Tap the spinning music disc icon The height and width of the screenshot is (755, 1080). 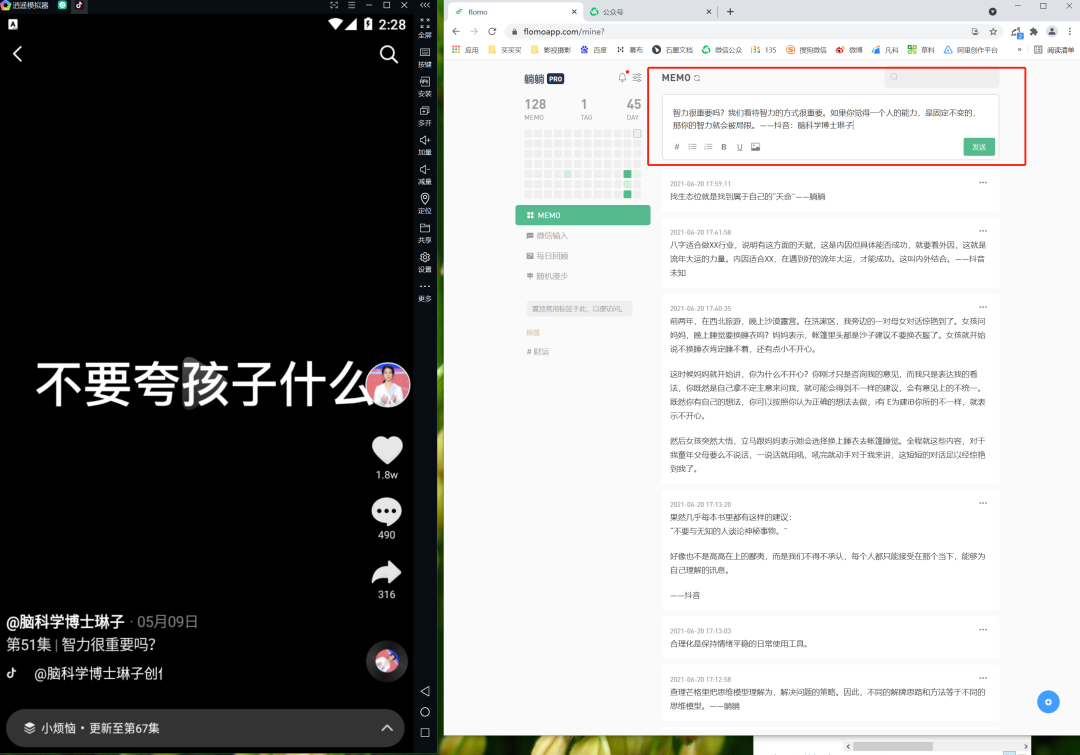click(x=387, y=661)
